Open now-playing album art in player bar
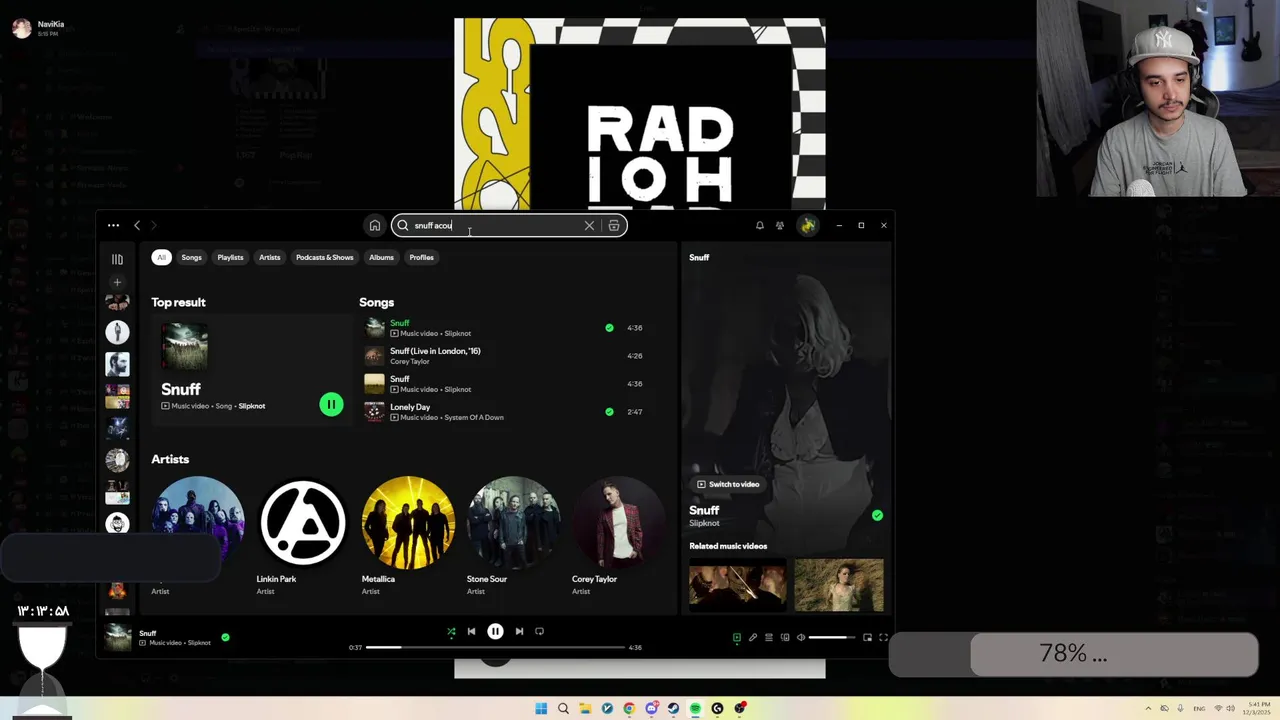 point(118,637)
